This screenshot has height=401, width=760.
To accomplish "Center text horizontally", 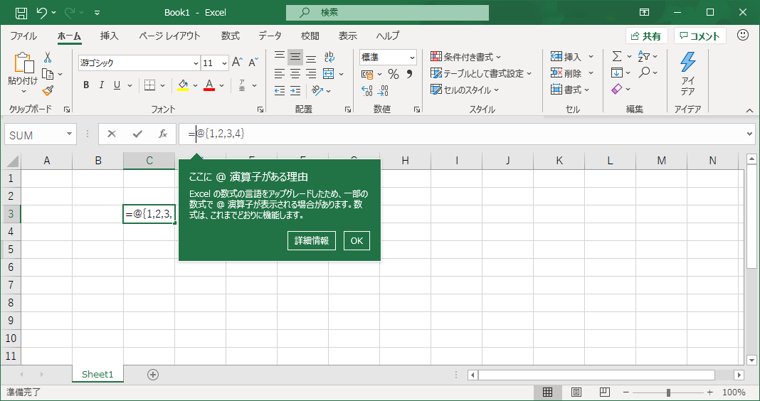I will point(295,74).
